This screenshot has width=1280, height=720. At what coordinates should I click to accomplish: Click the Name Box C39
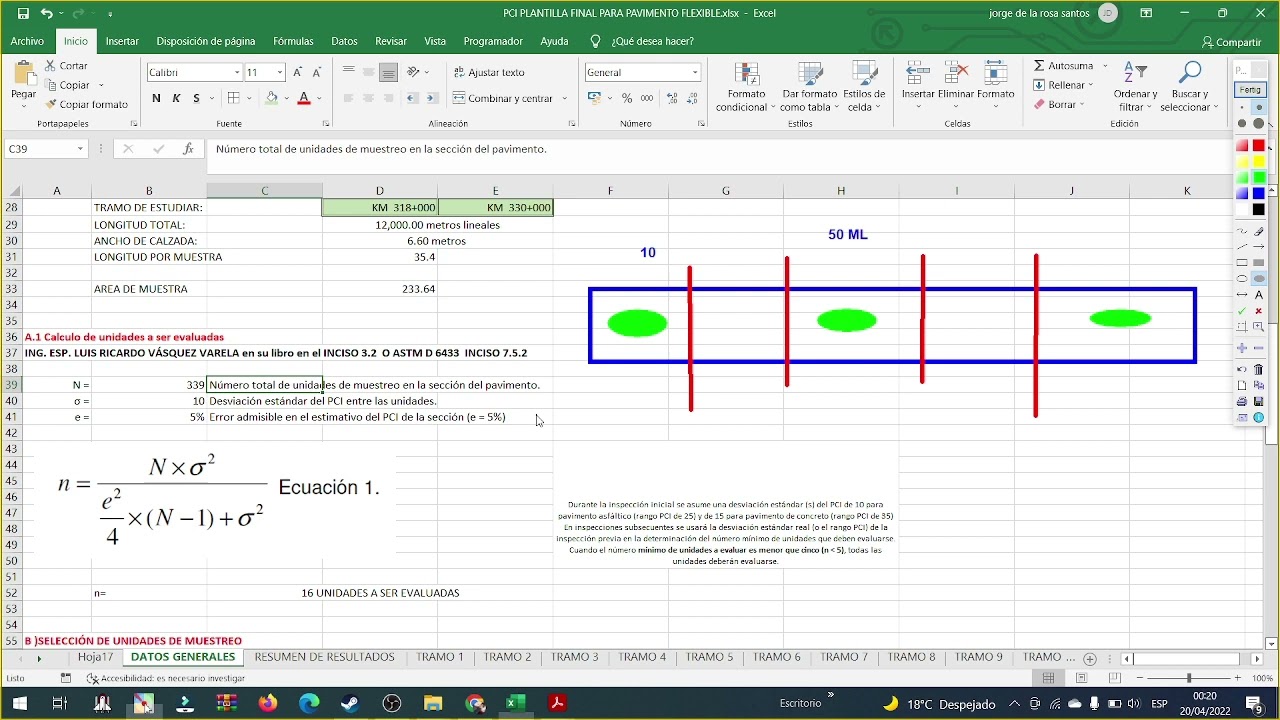pos(46,148)
